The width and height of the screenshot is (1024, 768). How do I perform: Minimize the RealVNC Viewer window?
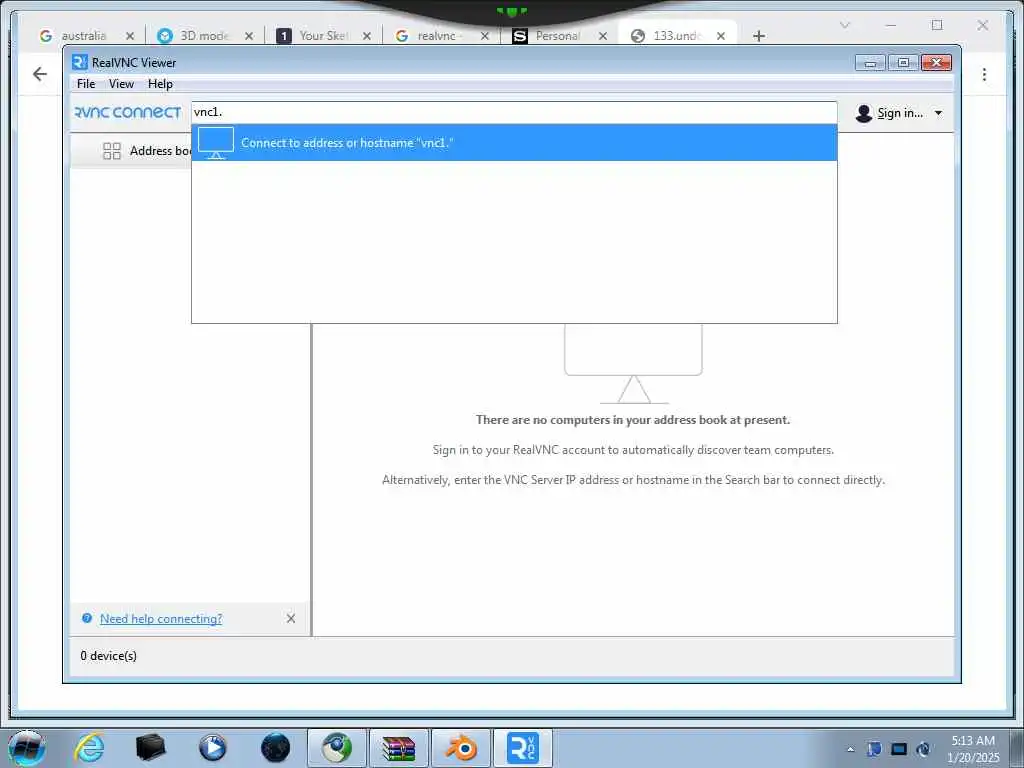(x=870, y=63)
